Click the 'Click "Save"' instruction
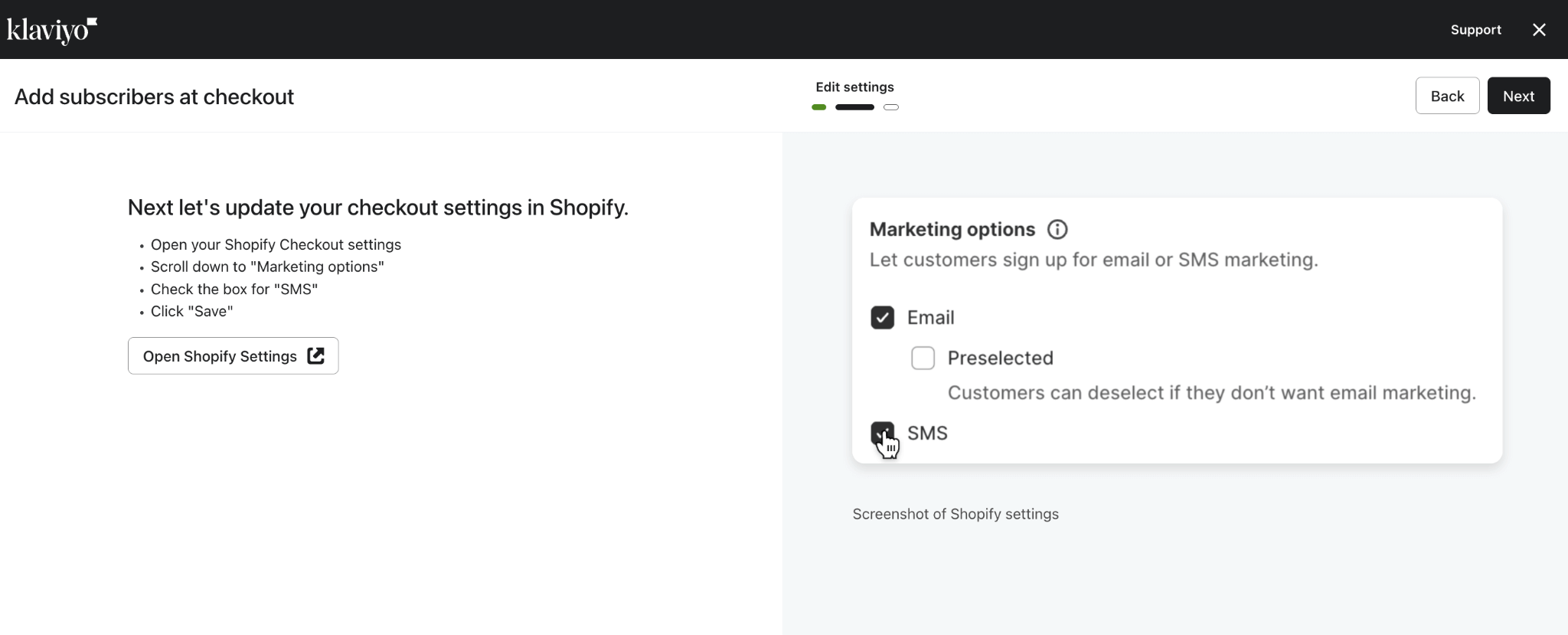Viewport: 1568px width, 635px height. pos(191,312)
